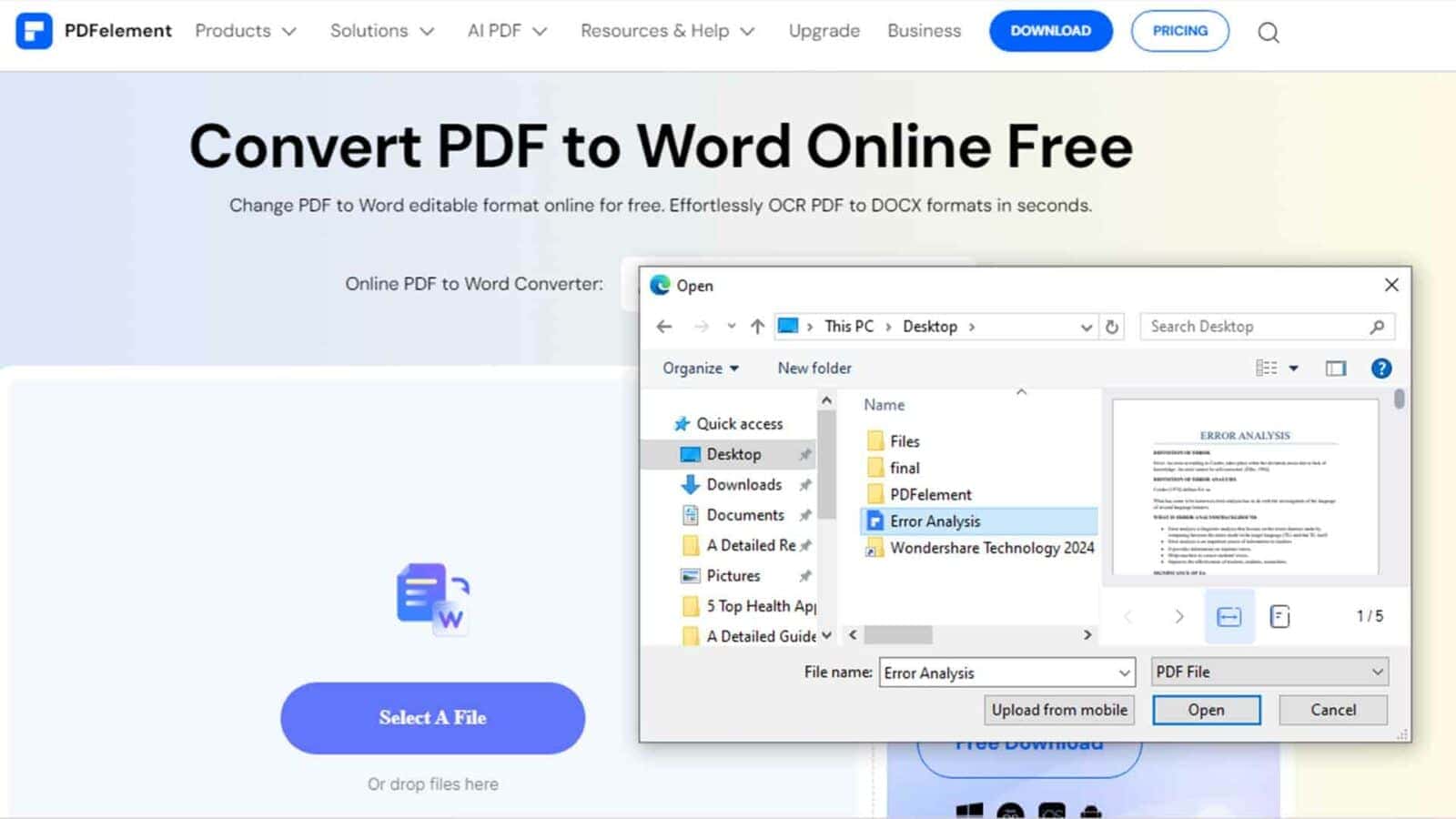This screenshot has width=1456, height=819.
Task: Click the Open button in dialog
Action: pos(1207,710)
